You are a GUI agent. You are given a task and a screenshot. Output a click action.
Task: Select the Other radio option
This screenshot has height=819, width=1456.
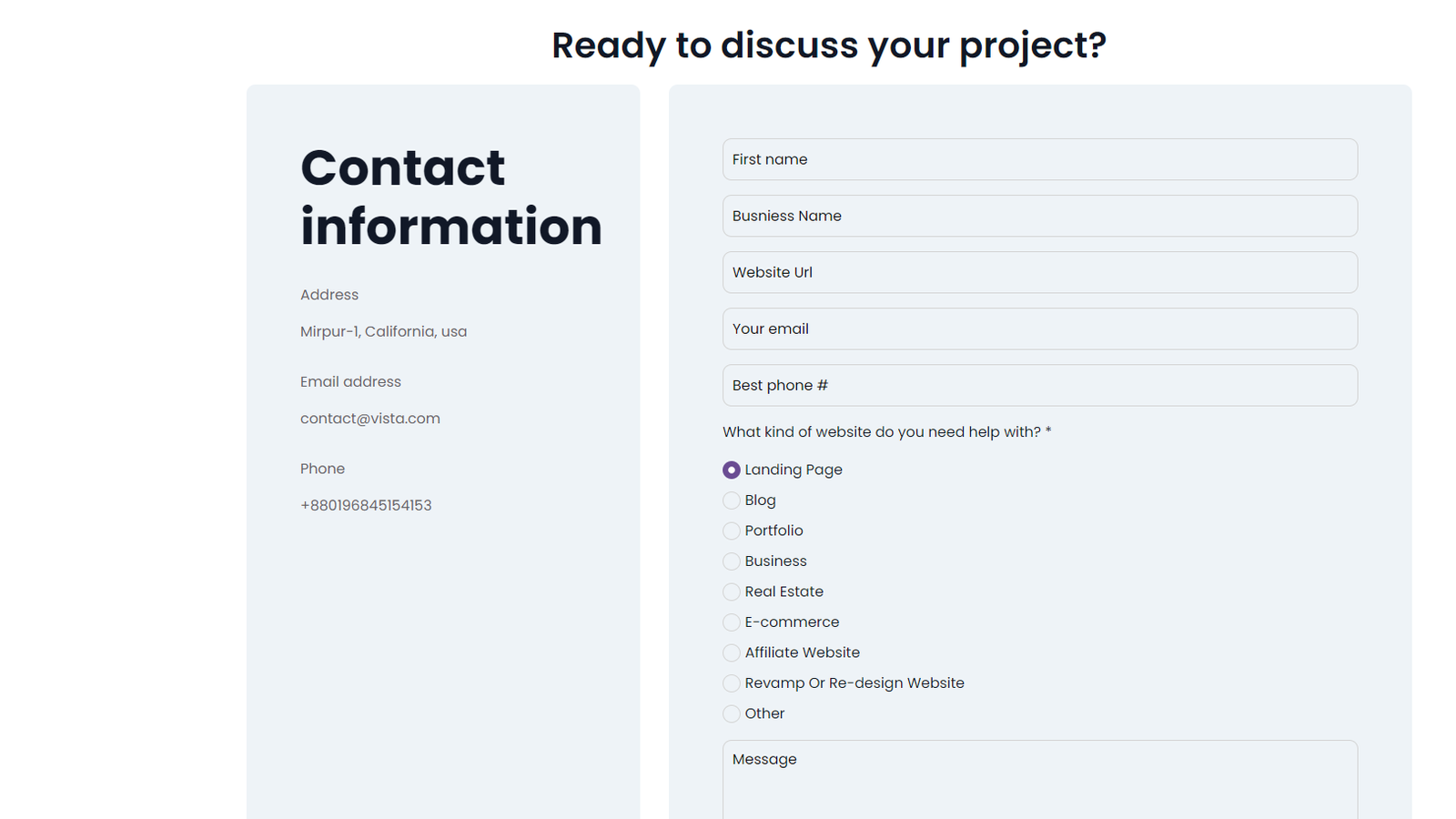(732, 713)
